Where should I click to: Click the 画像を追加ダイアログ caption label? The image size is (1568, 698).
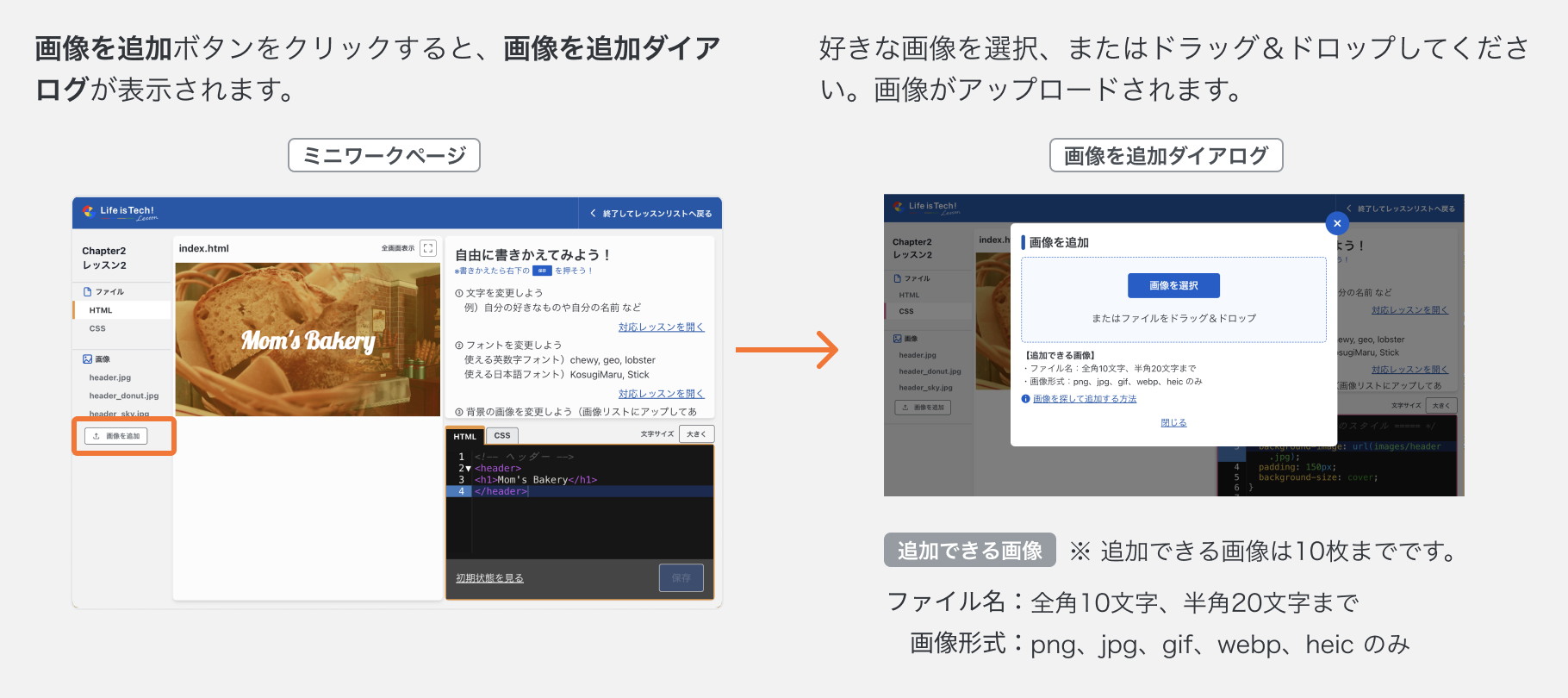[x=1167, y=155]
